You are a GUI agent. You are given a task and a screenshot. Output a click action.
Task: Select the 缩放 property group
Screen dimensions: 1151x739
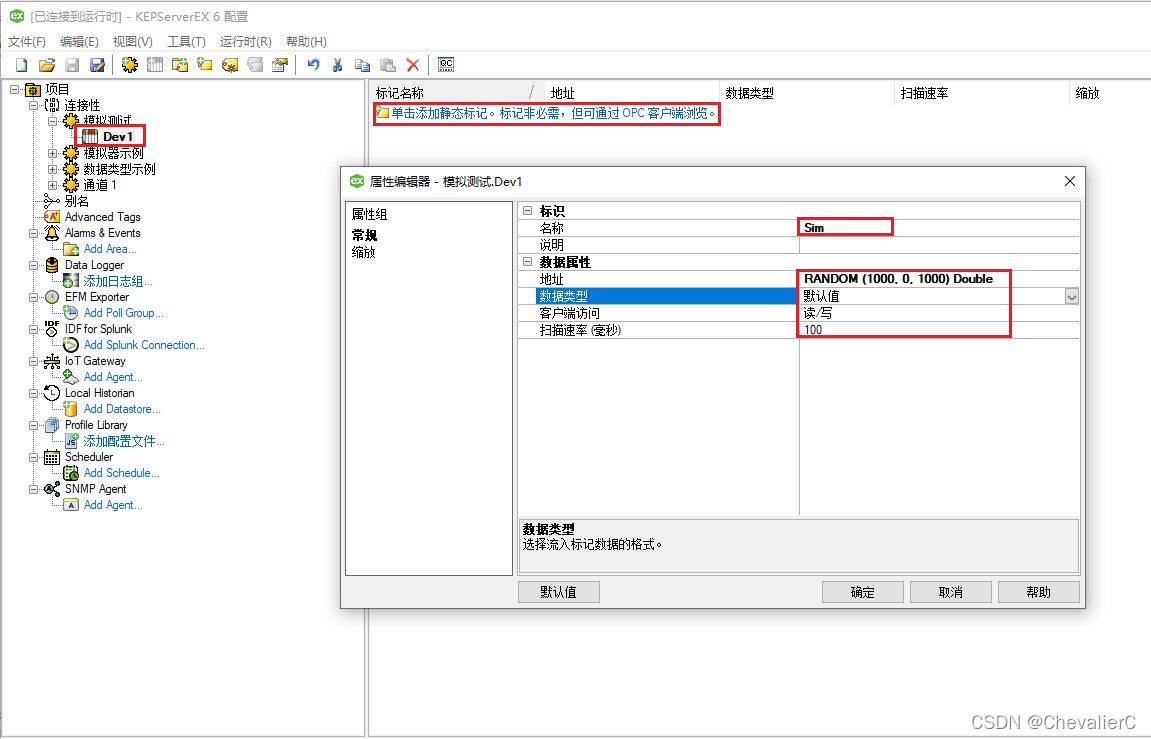363,252
